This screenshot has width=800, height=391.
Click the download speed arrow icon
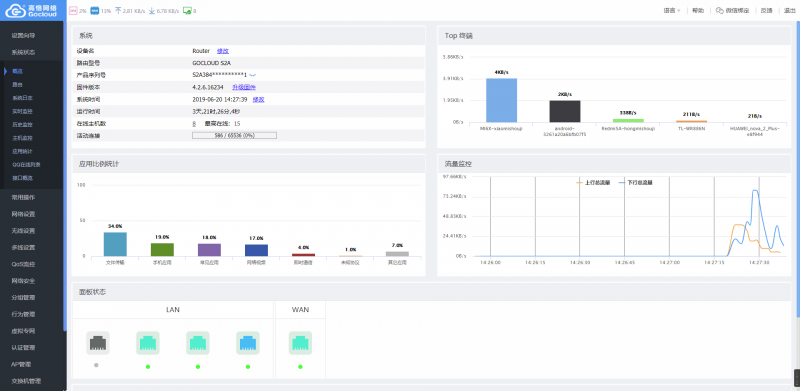[152, 11]
